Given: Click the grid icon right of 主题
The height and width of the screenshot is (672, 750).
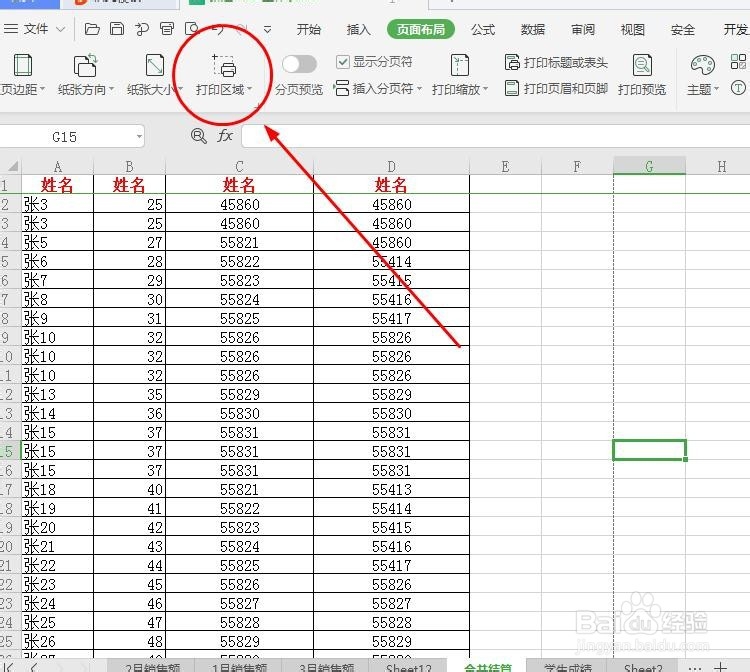Looking at the screenshot, I should 738,62.
